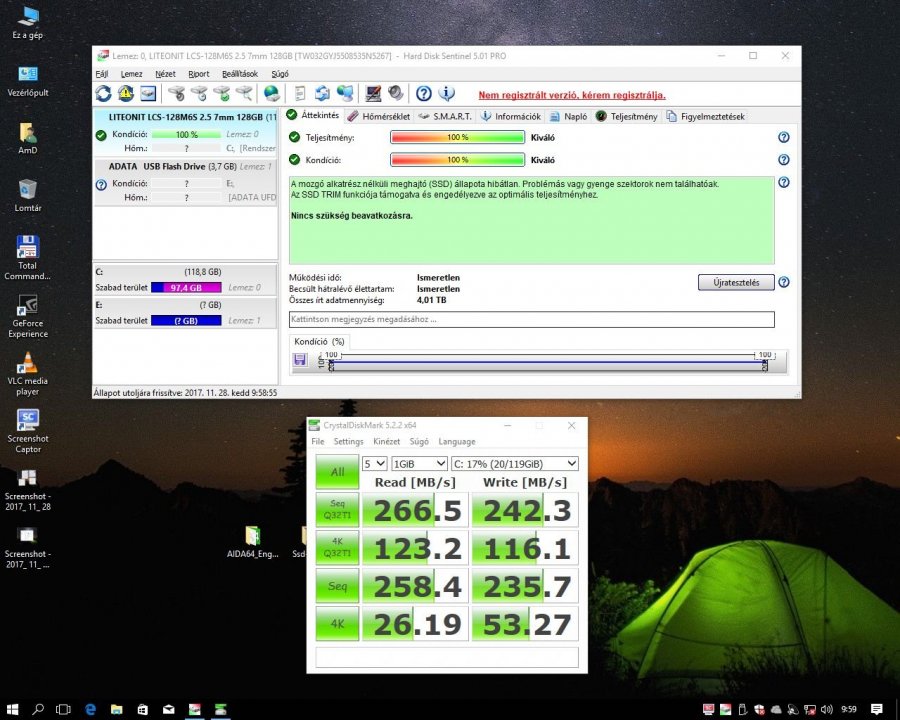Click the Windows Start button
Viewport: 900px width, 720px height.
tap(13, 709)
